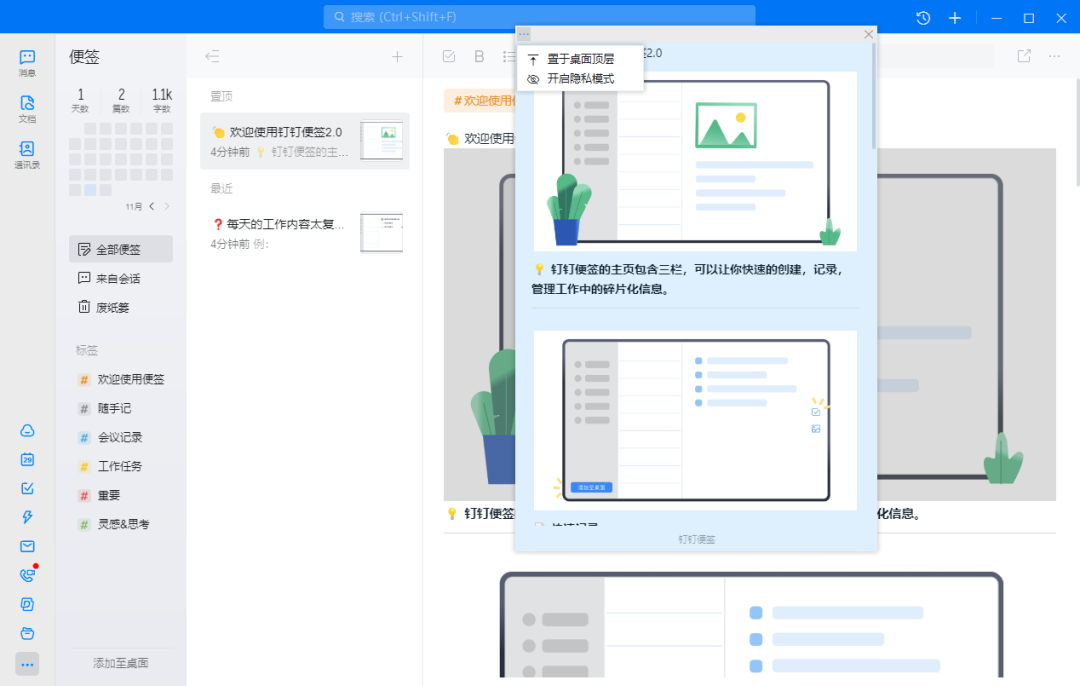This screenshot has height=686, width=1080.
Task: Click the 钉钉便签 footer label on popup
Action: tap(696, 539)
